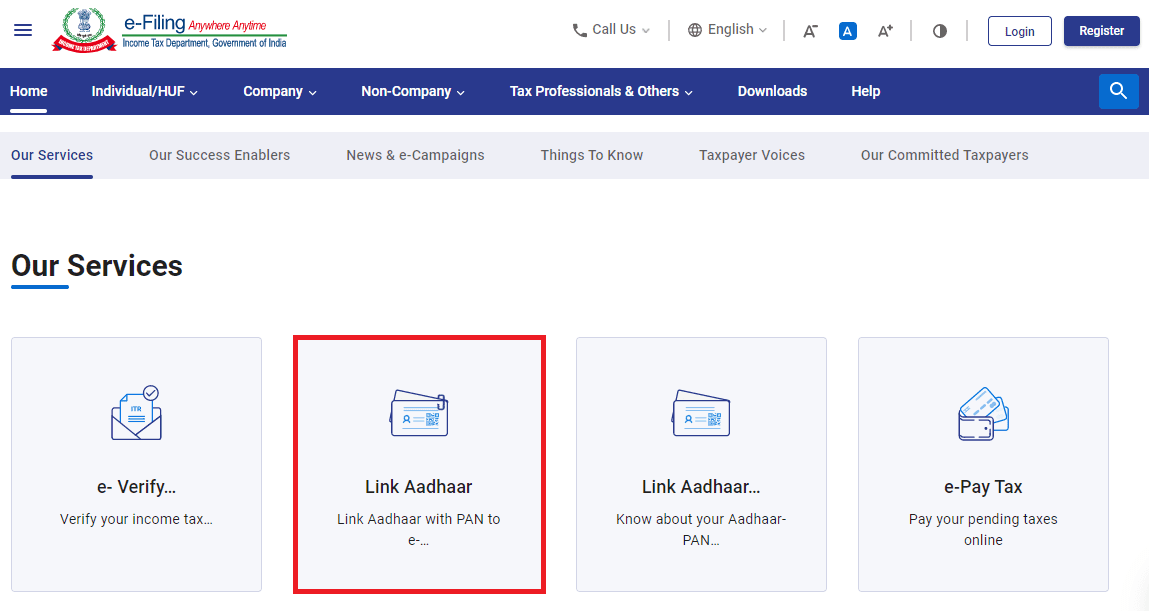Image resolution: width=1149 pixels, height=611 pixels.
Task: Open the Link Aadhaar... status service title
Action: point(701,487)
